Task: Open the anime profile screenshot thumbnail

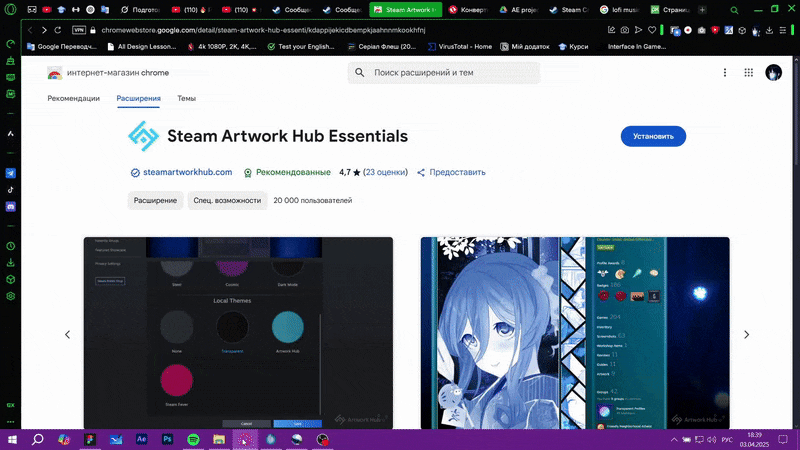Action: point(575,333)
